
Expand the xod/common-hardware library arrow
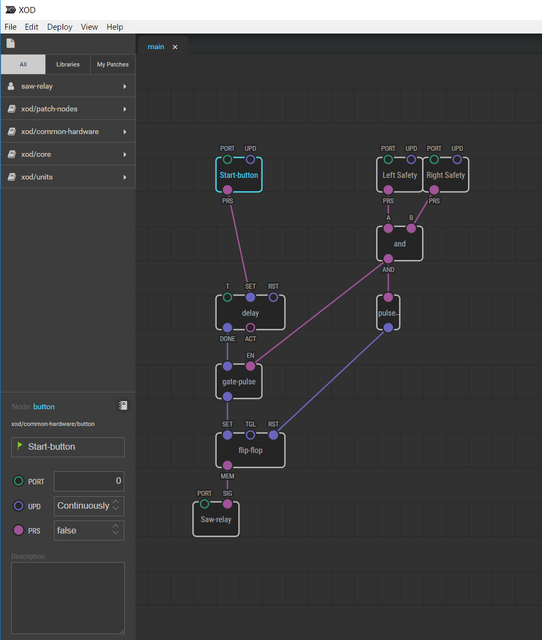tap(124, 132)
